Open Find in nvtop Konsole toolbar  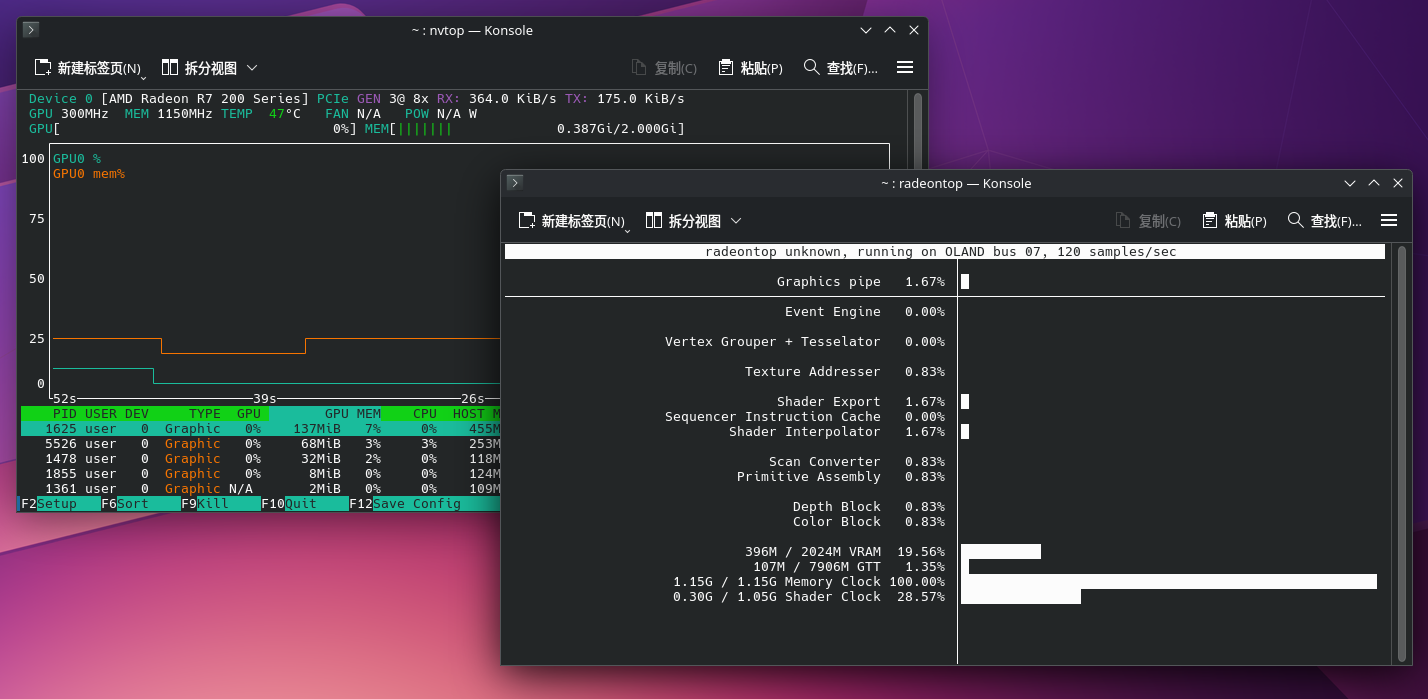coord(841,68)
